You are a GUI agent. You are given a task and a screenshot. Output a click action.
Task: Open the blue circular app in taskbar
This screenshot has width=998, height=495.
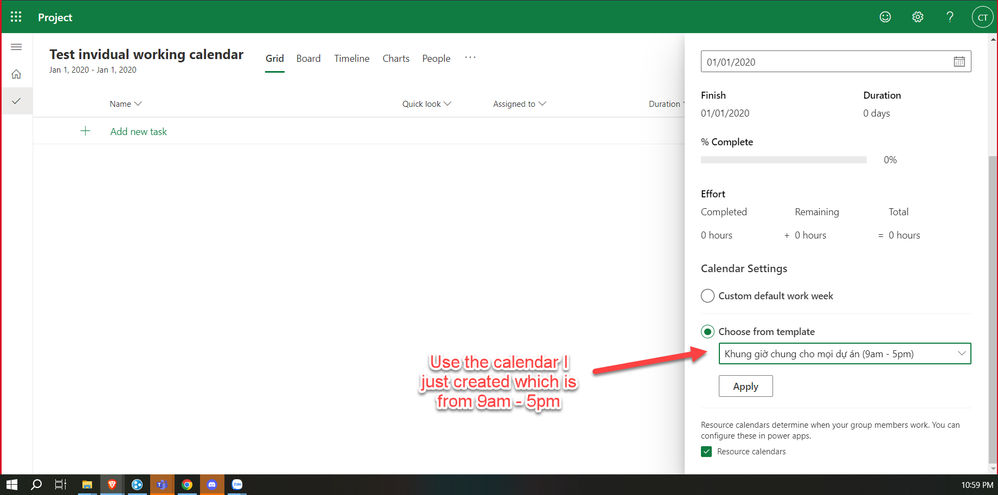coord(137,485)
